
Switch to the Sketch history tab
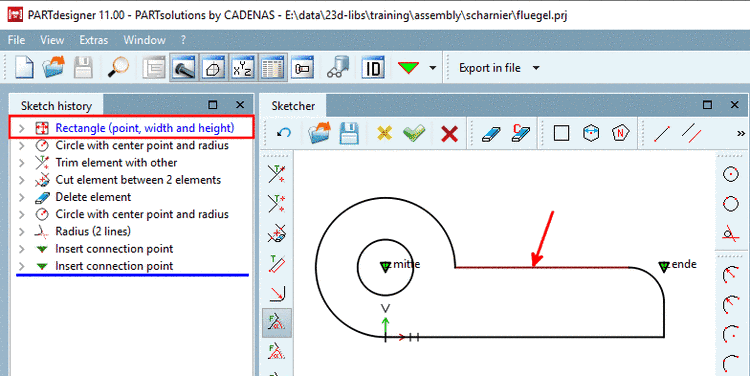coord(56,106)
